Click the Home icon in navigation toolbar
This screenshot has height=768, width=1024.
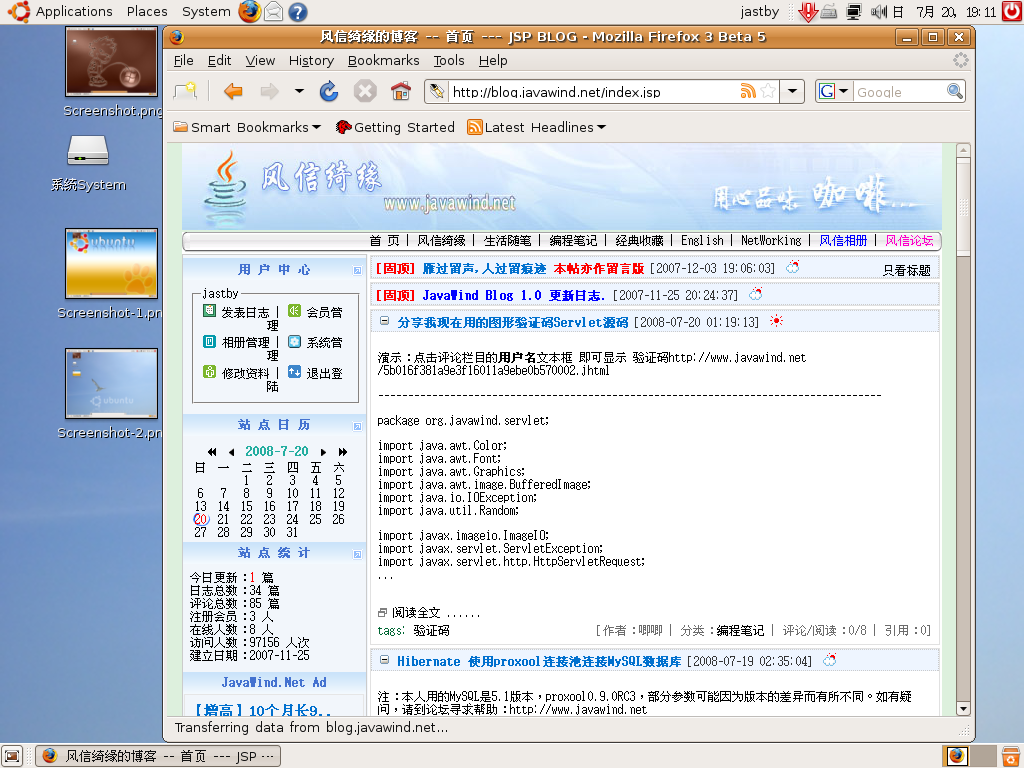tap(401, 92)
